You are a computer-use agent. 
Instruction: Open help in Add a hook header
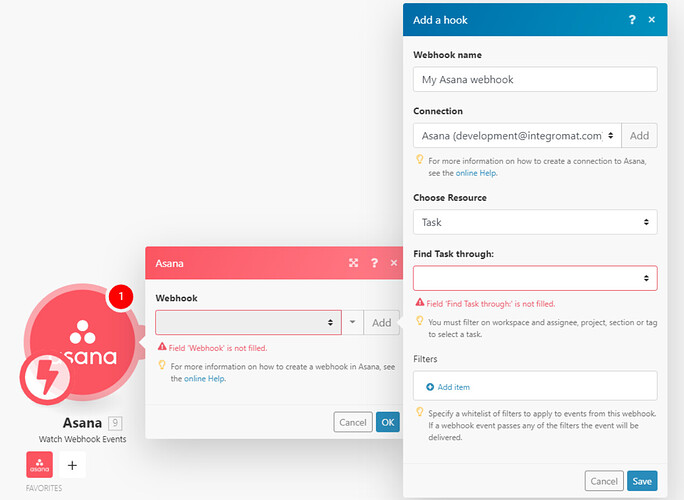tap(632, 20)
